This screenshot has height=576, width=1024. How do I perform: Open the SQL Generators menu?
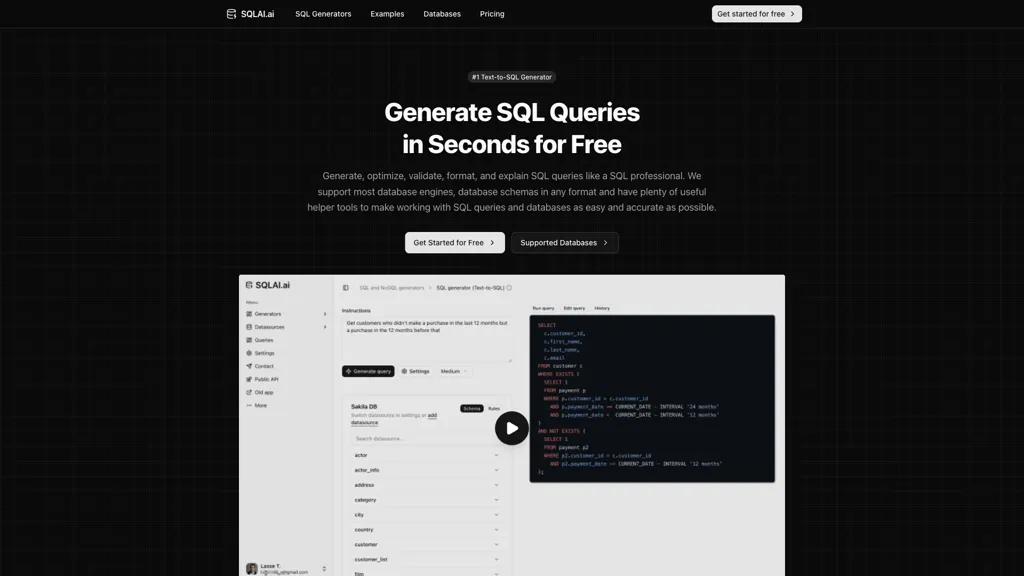click(x=323, y=14)
